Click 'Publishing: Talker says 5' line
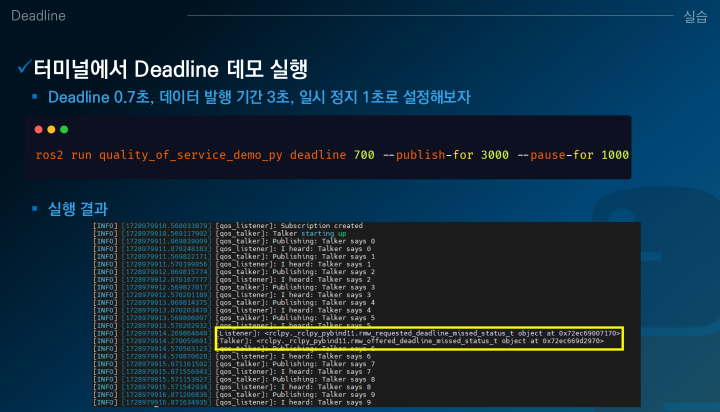Screen dimensions: 720x412 pos(234,318)
